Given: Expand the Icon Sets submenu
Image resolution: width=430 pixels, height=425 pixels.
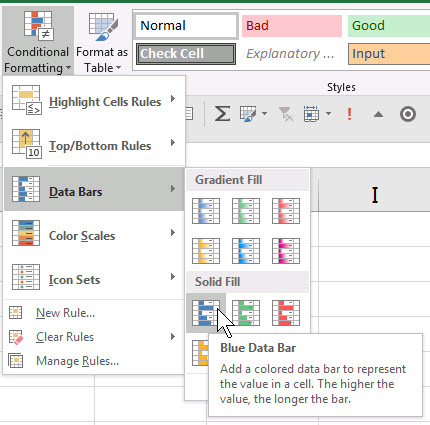Looking at the screenshot, I should (x=94, y=277).
